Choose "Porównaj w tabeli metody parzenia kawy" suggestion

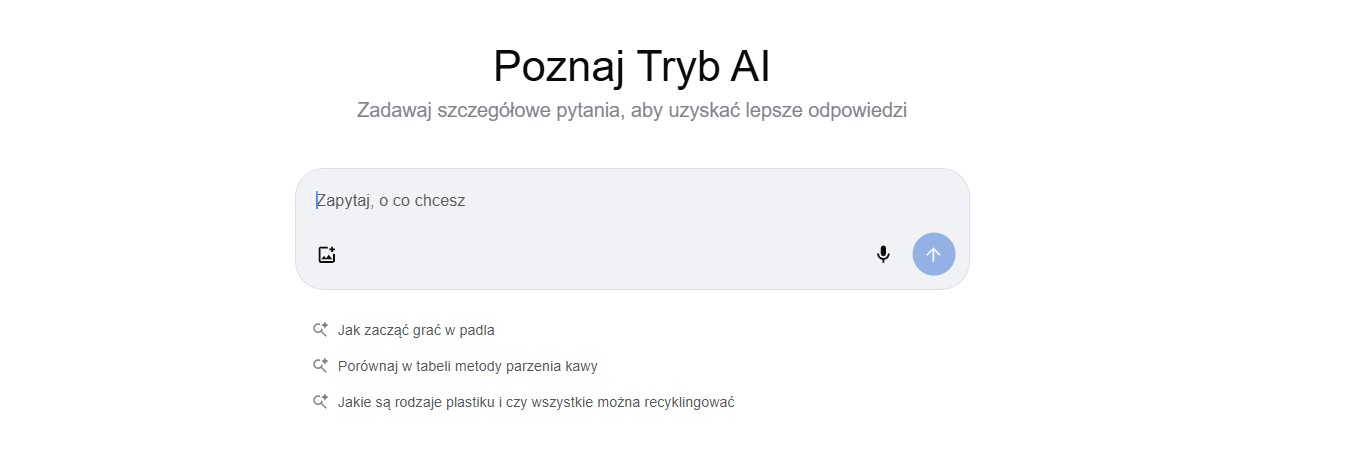467,366
